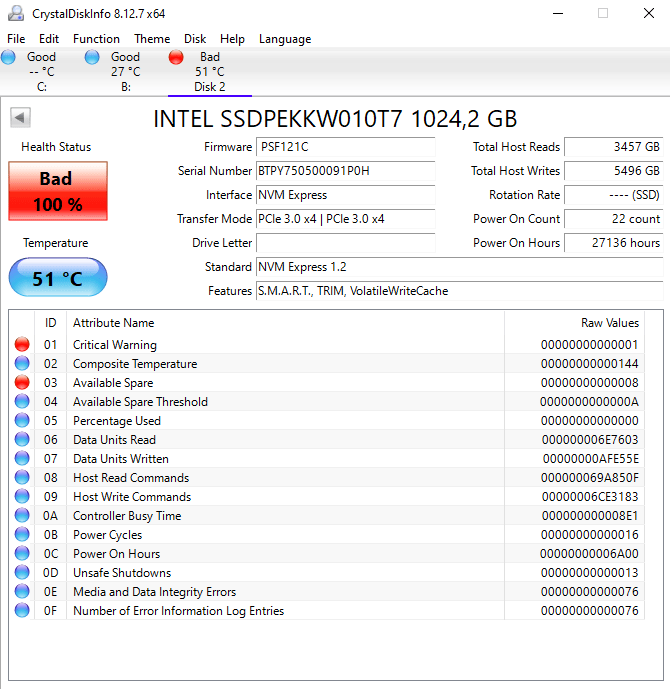Click the blue Good status icon for B:
Viewport: 670px width, 689px height.
92,58
